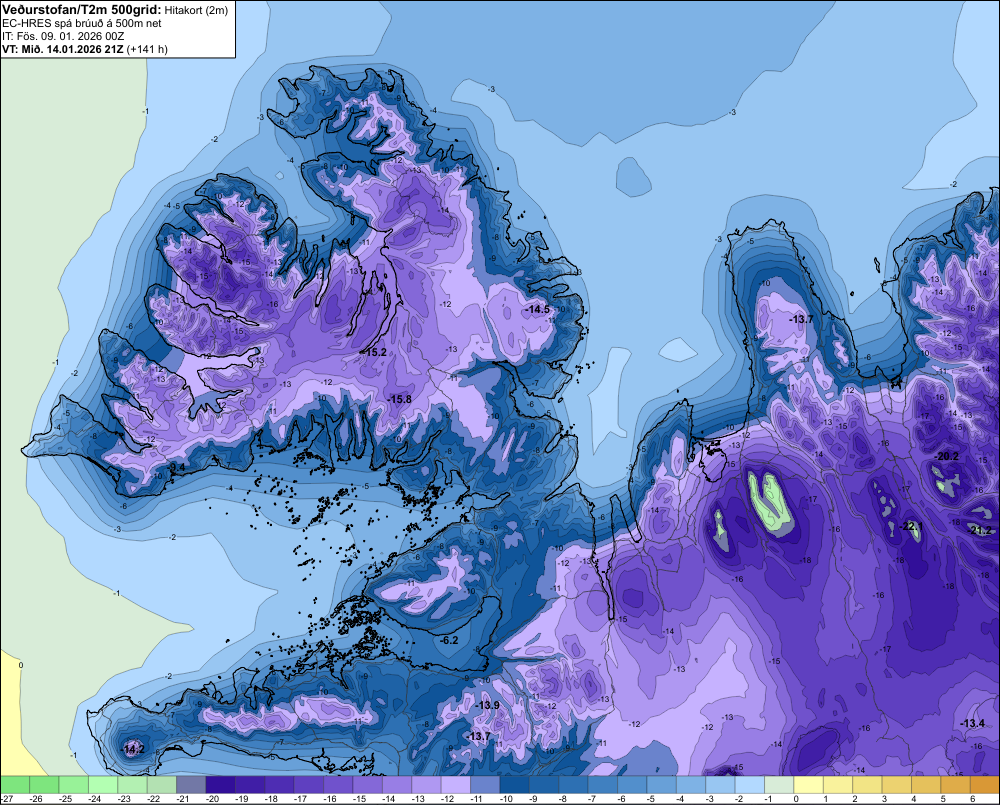Click the -24 label on the legend
This screenshot has height=805, width=1000.
tap(95, 799)
